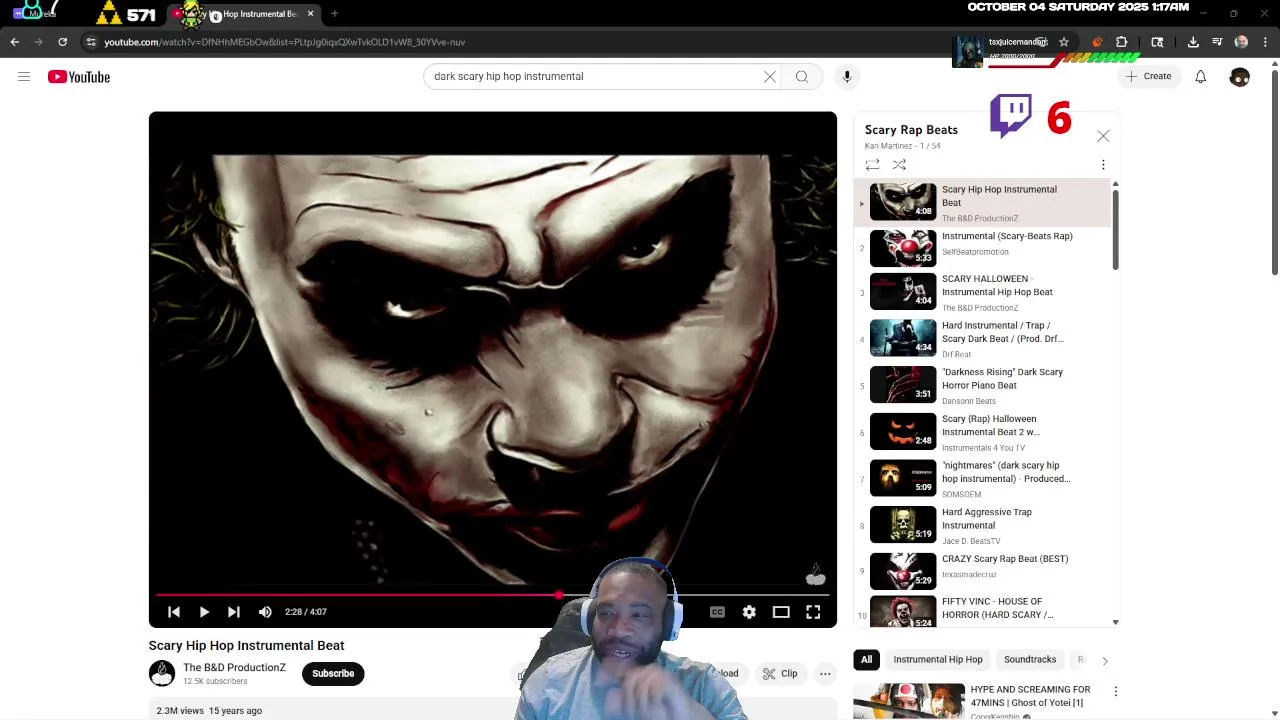
Task: Open browser downloads icon
Action: [x=1193, y=42]
